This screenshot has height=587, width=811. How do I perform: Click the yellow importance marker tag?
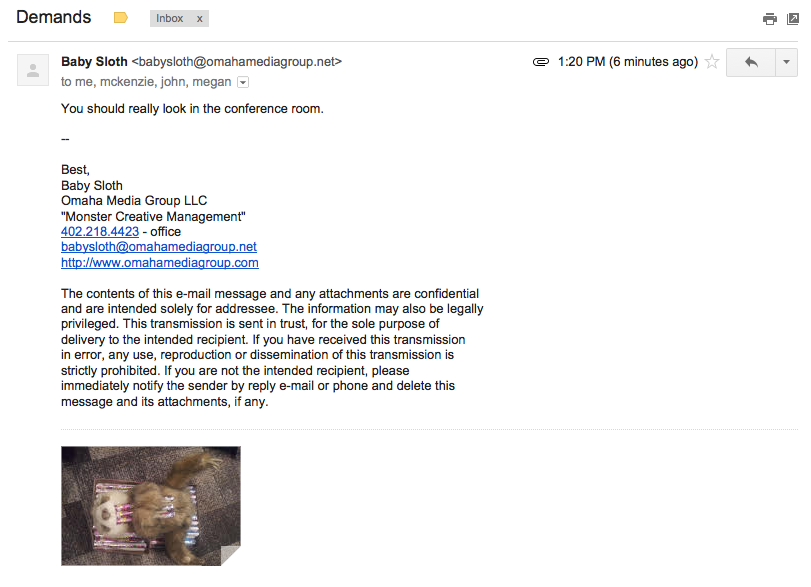click(121, 18)
